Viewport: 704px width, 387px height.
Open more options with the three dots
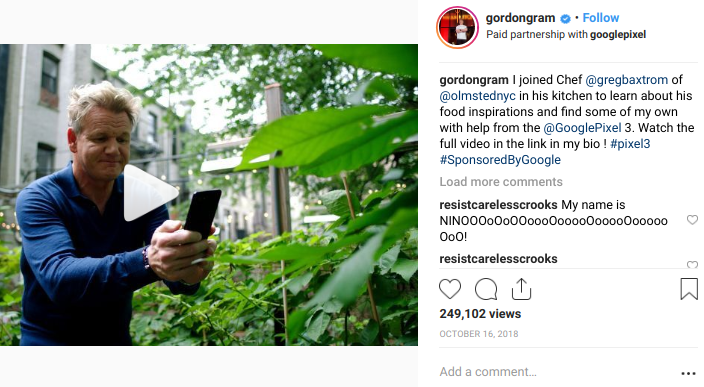click(688, 374)
